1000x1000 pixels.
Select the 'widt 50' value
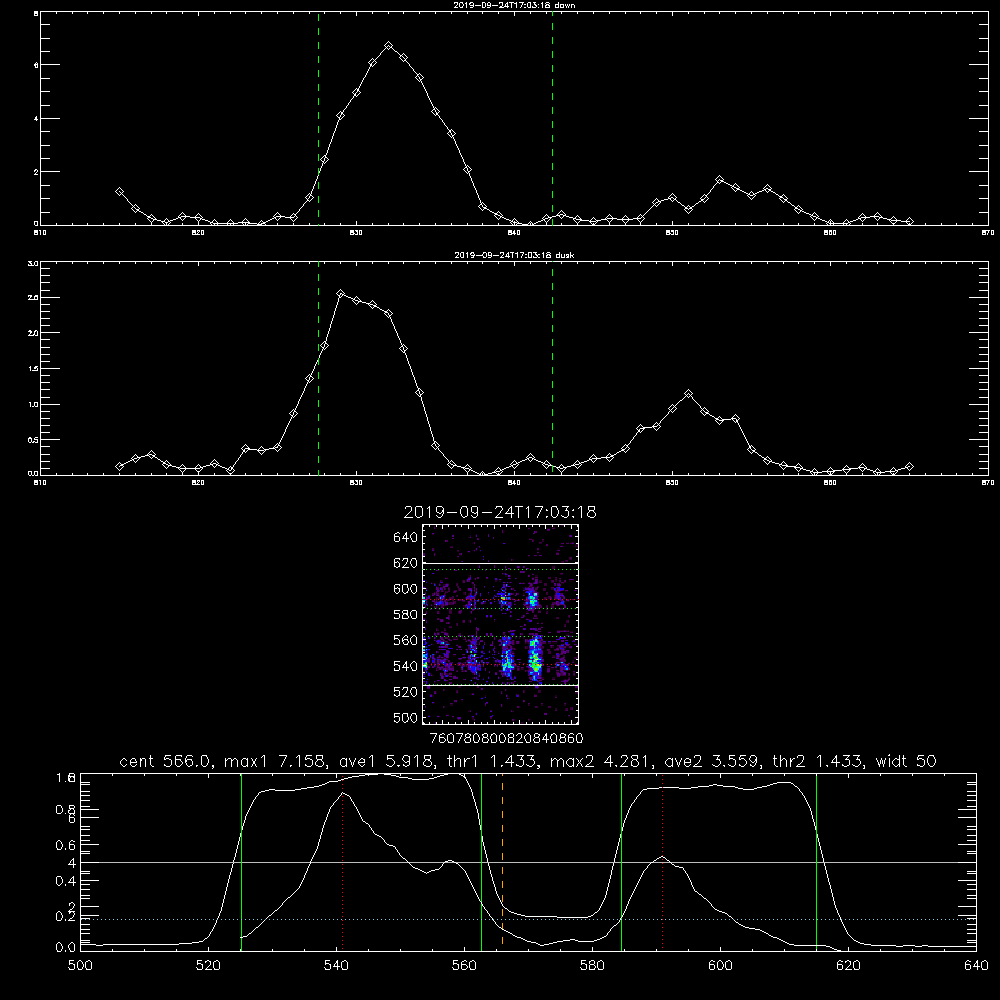(906, 761)
